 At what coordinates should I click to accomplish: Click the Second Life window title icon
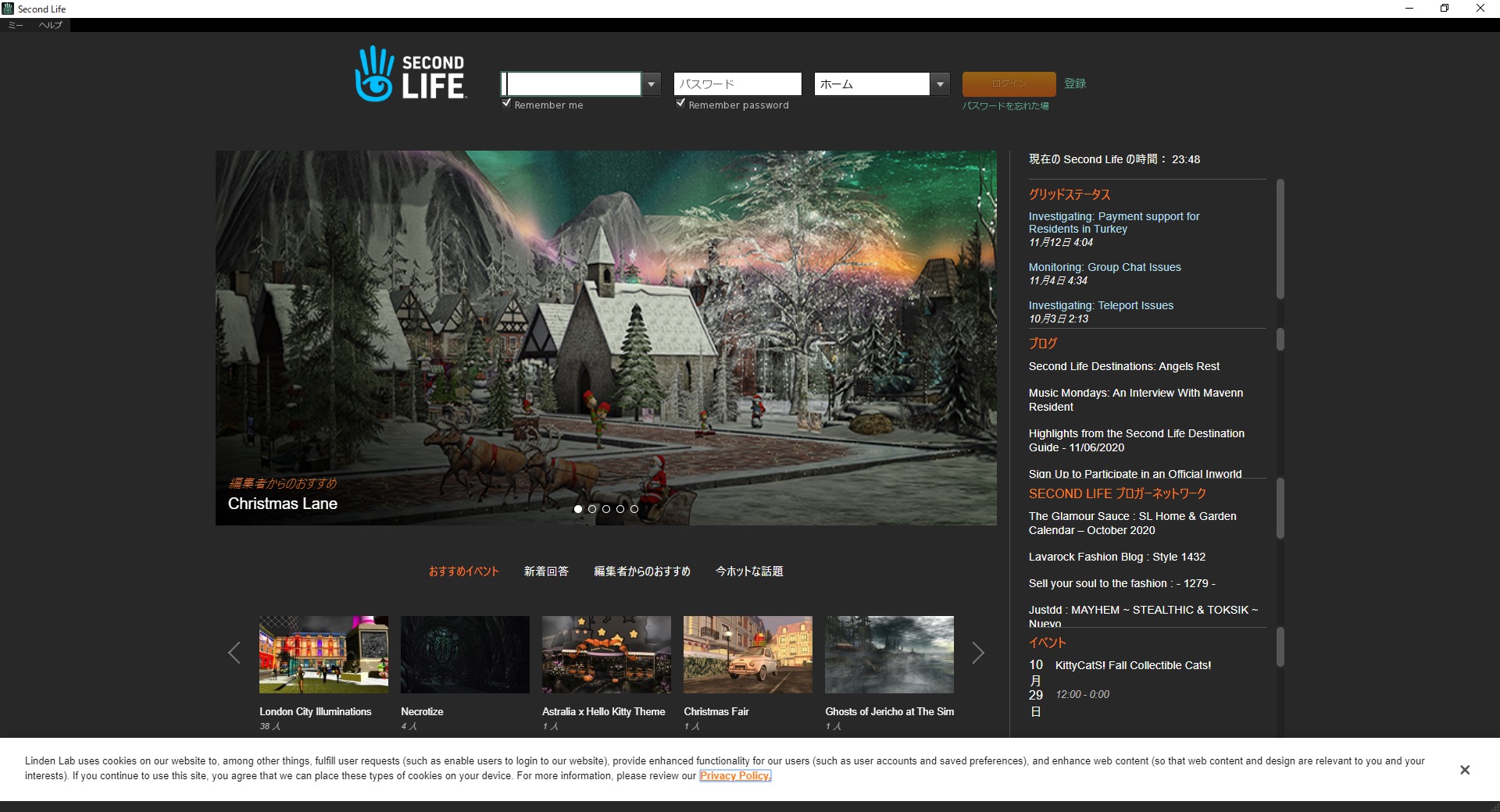(8, 9)
